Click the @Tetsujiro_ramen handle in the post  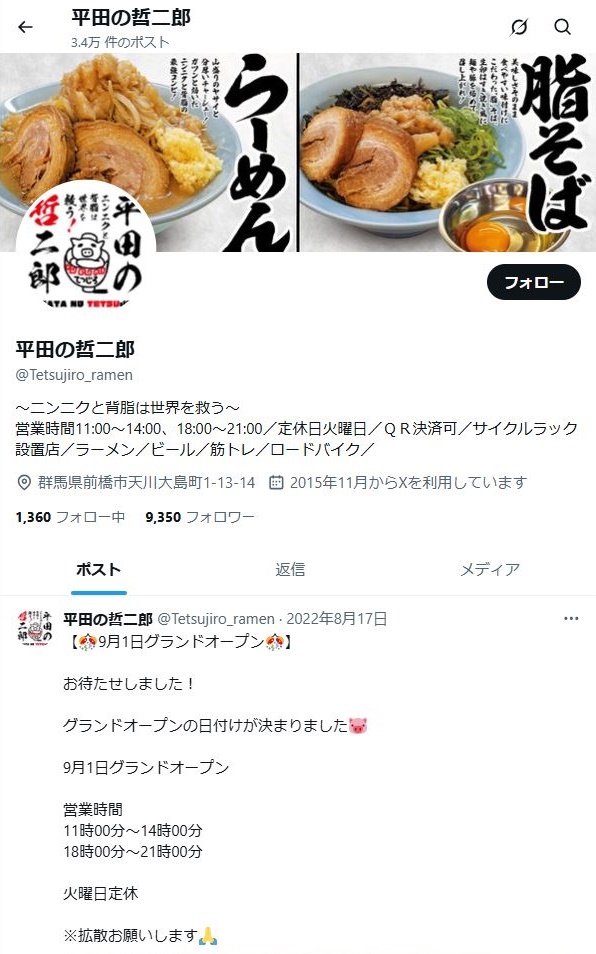pos(216,619)
